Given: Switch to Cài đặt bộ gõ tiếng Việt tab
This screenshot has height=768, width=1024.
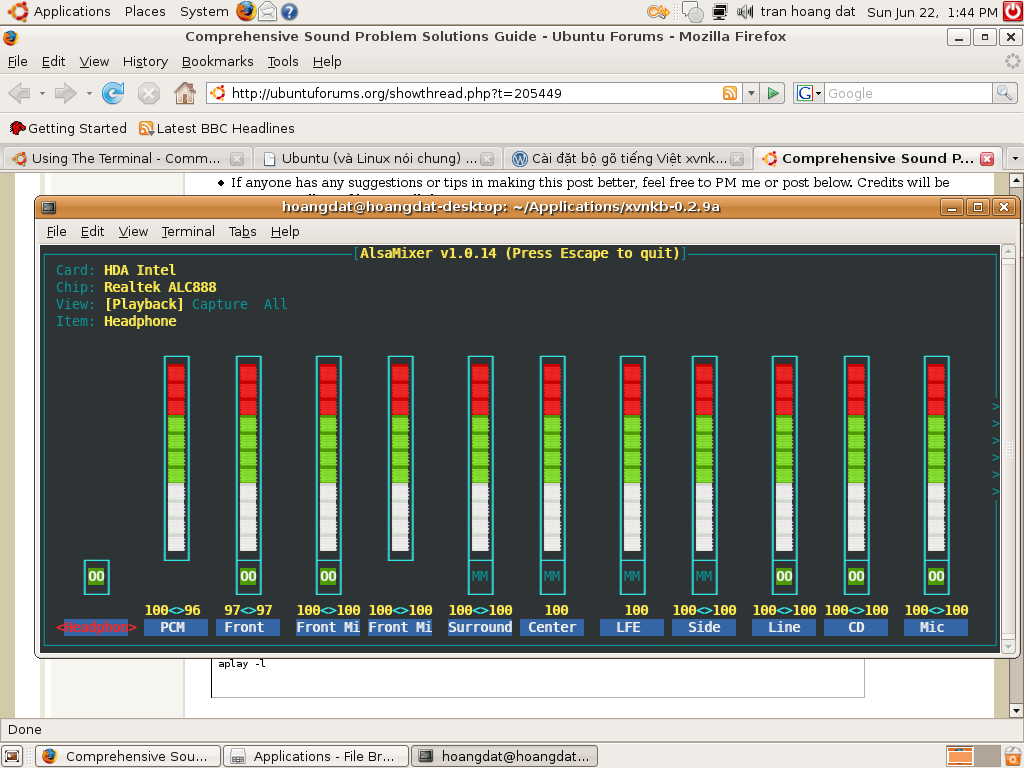Looking at the screenshot, I should coord(628,159).
